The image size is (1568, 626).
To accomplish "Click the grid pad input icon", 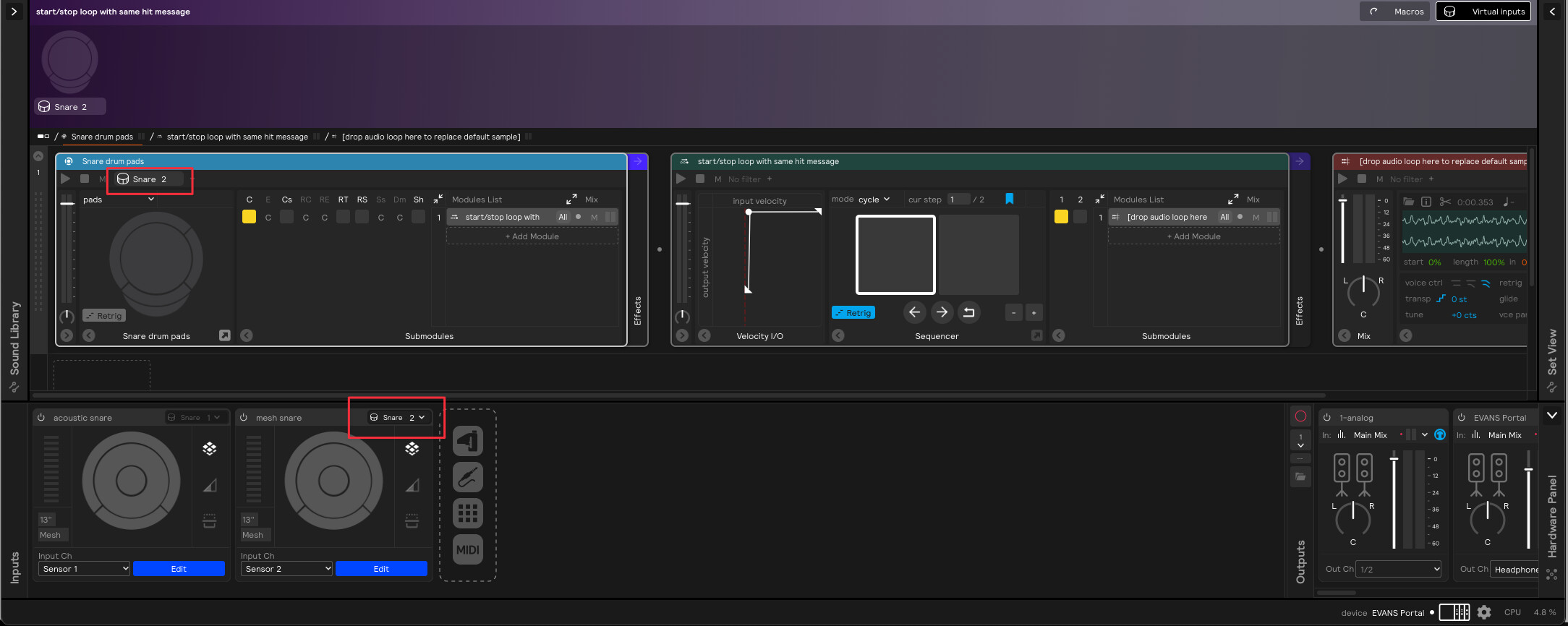I will click(467, 513).
